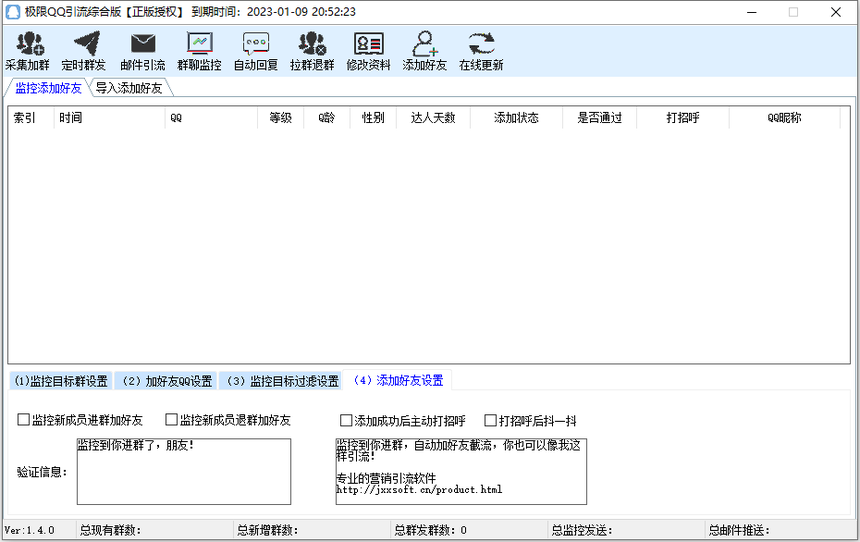Viewport: 860px width, 542px height.
Task: Click the Ver:1.4.0 status bar text
Action: coord(30,530)
